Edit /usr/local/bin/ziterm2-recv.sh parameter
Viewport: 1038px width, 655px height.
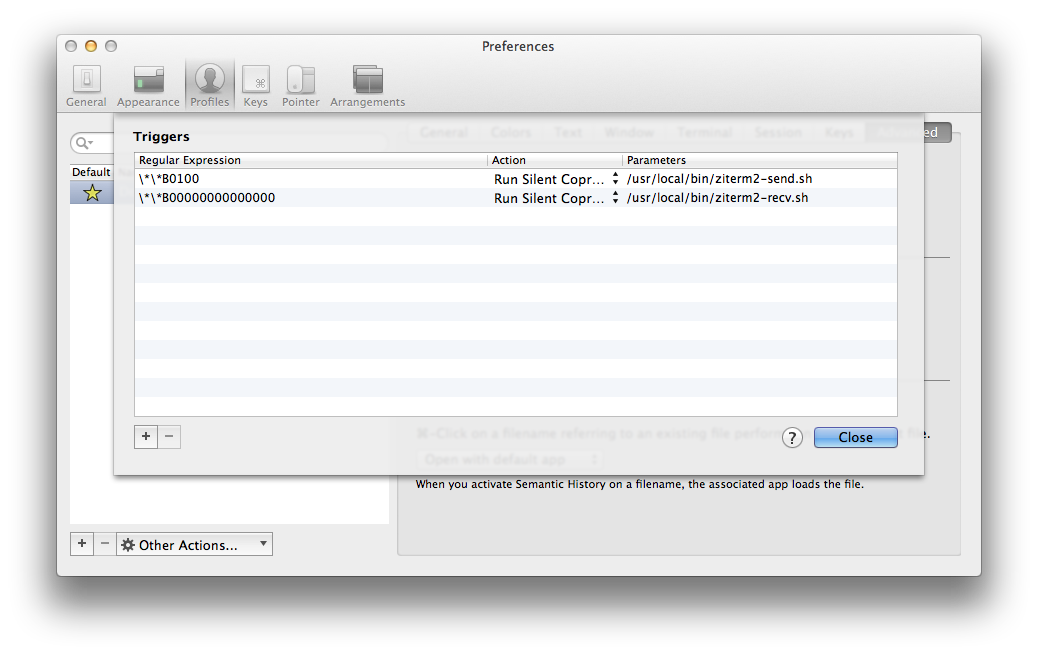pyautogui.click(x=760, y=198)
